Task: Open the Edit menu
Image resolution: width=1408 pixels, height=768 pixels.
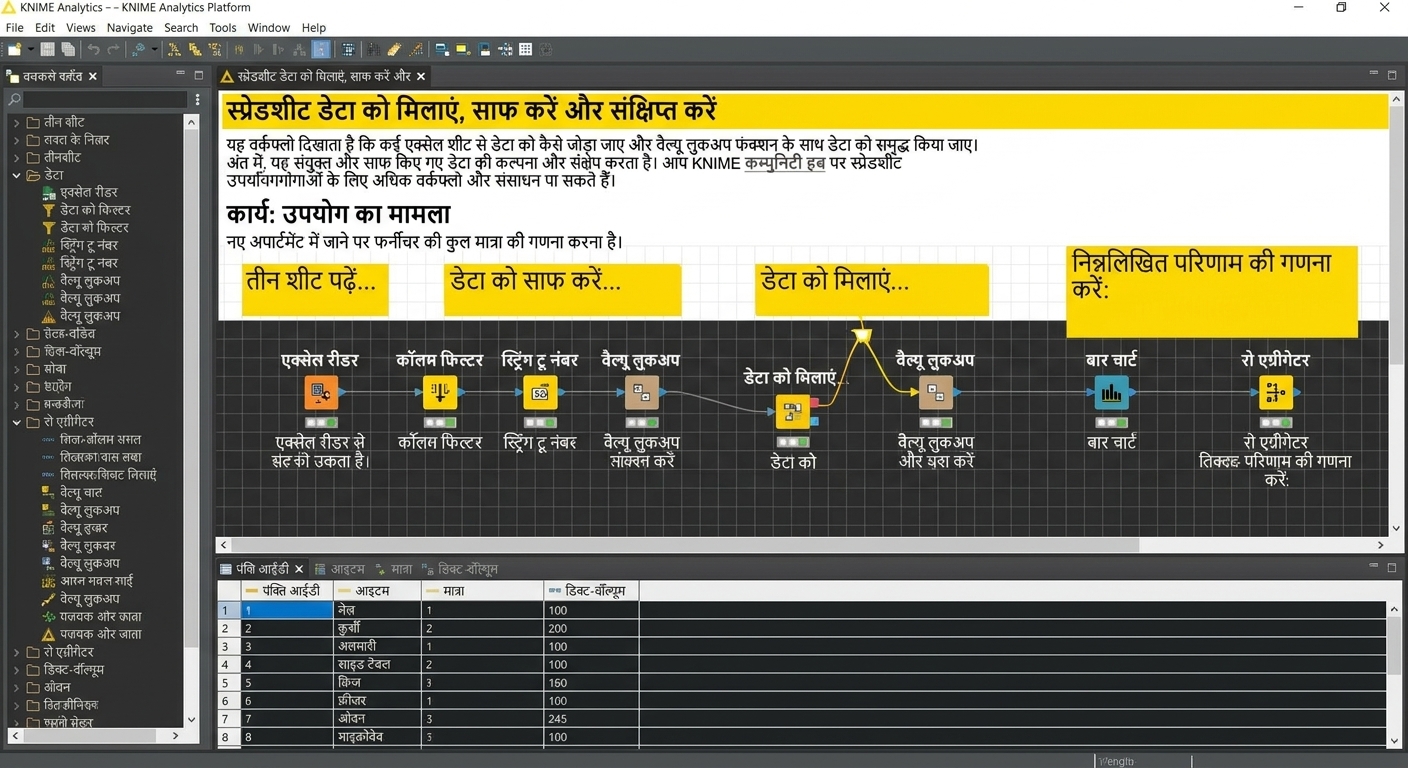Action: click(45, 28)
